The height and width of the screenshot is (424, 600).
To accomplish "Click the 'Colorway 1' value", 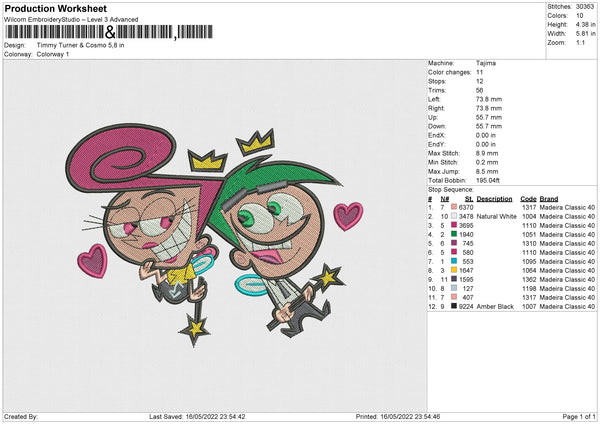I will (53, 54).
